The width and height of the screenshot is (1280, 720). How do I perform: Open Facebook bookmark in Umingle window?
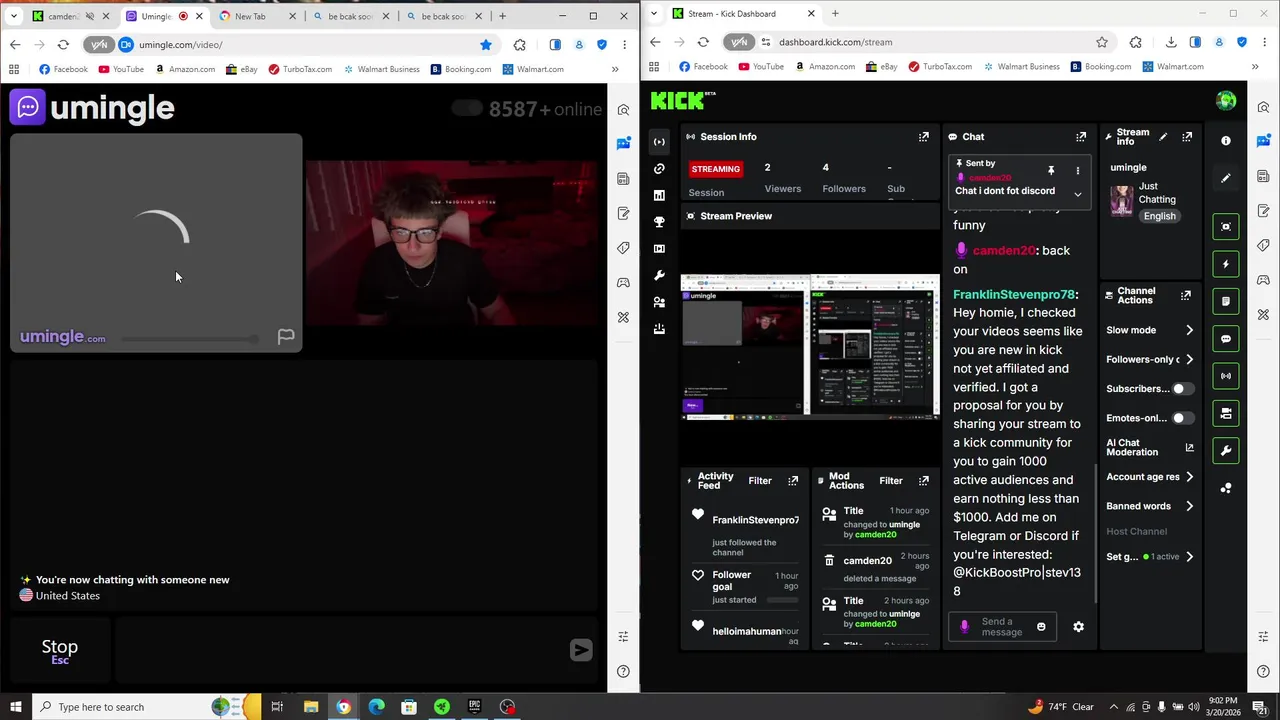[x=63, y=69]
